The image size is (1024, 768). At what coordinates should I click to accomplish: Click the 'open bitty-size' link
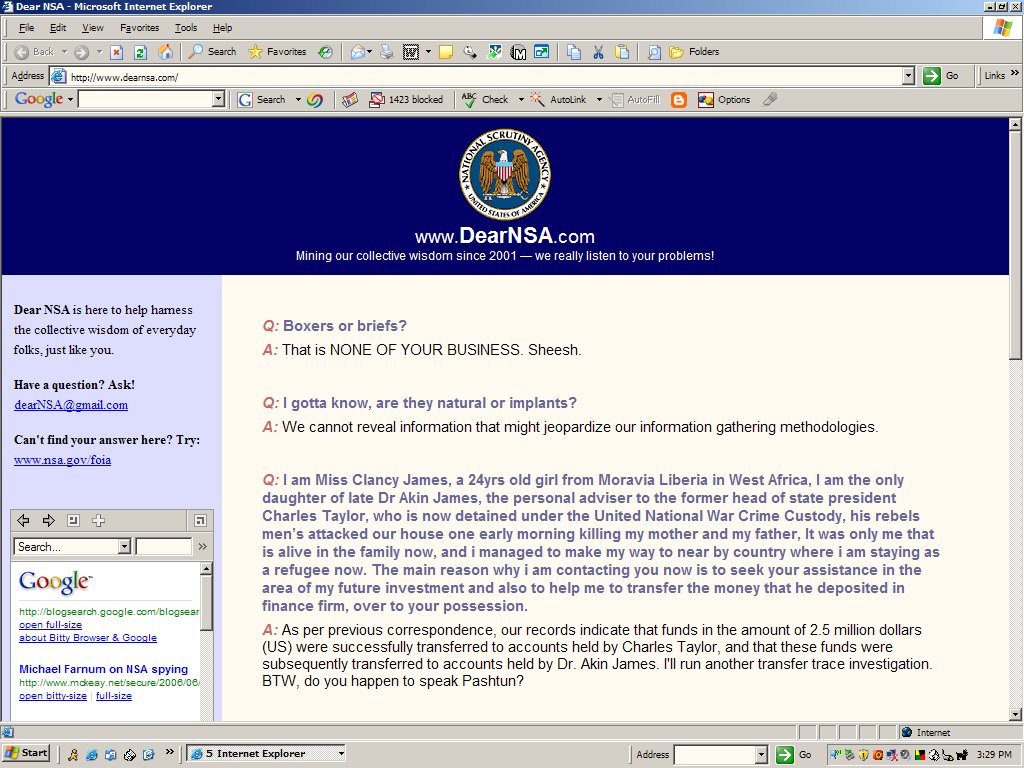pyautogui.click(x=52, y=696)
